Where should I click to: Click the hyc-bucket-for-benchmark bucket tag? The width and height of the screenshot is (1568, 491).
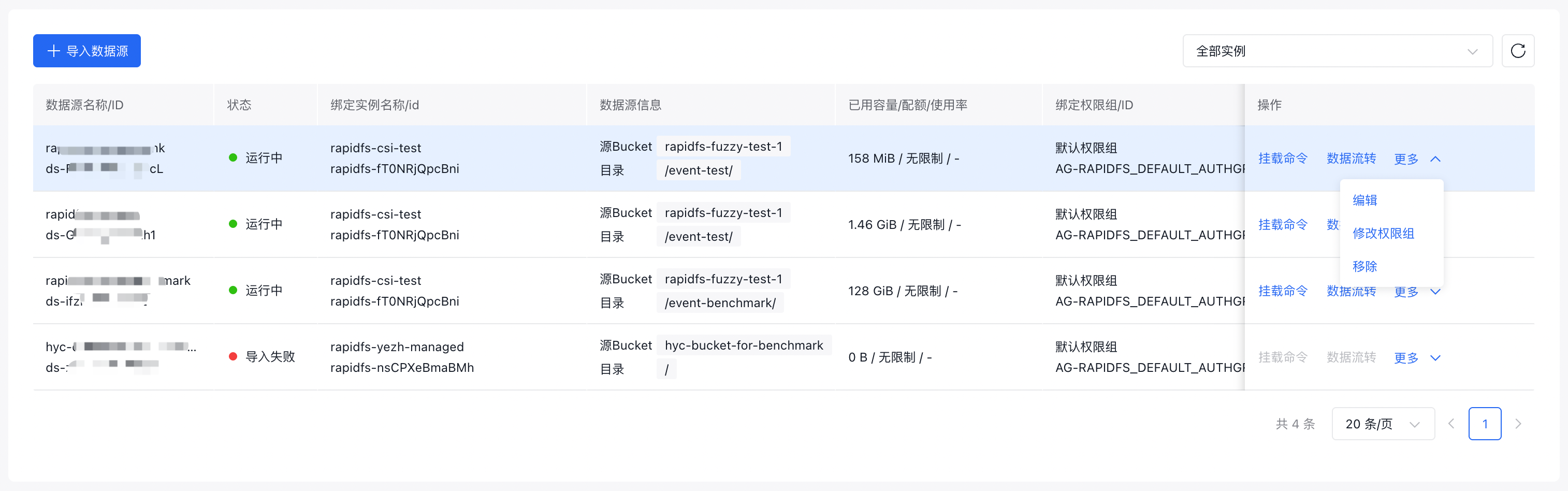click(x=743, y=345)
